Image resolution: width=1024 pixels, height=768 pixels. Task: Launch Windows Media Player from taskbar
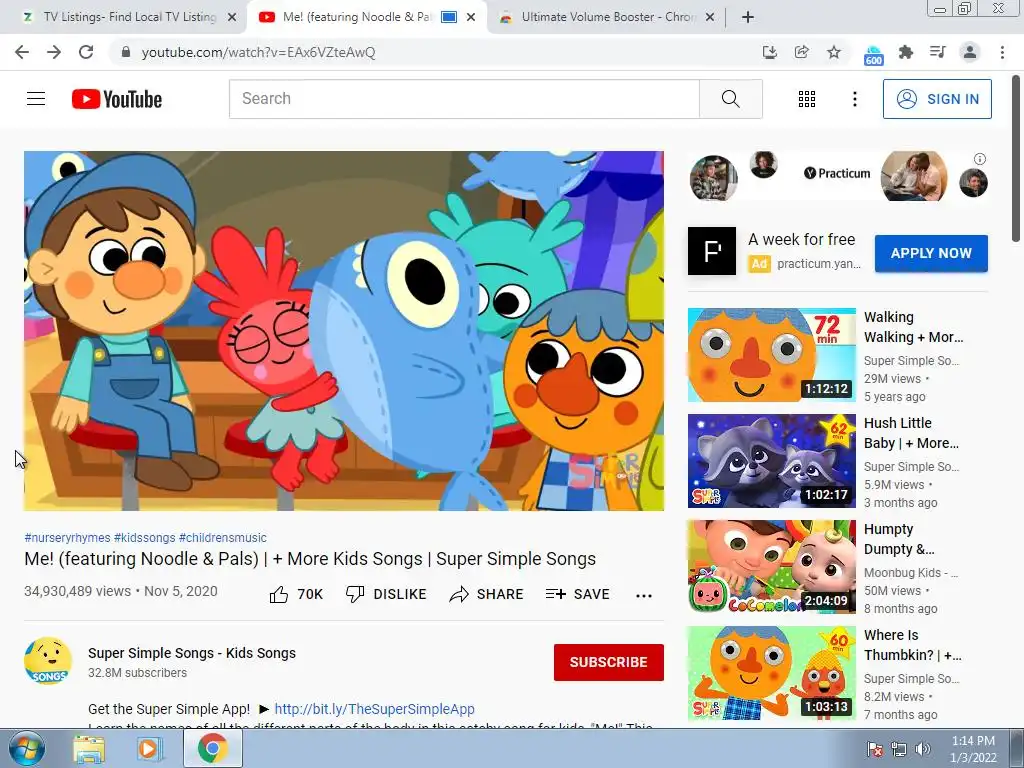pyautogui.click(x=150, y=749)
